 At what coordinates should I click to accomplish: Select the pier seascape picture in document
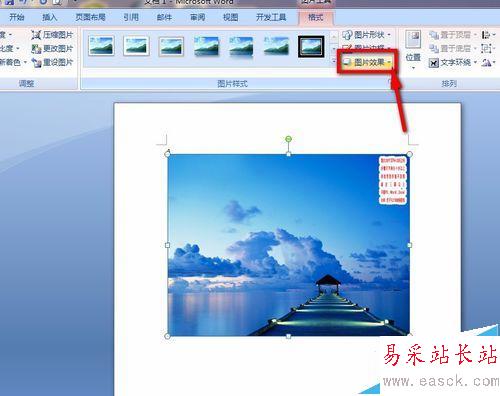[289, 245]
